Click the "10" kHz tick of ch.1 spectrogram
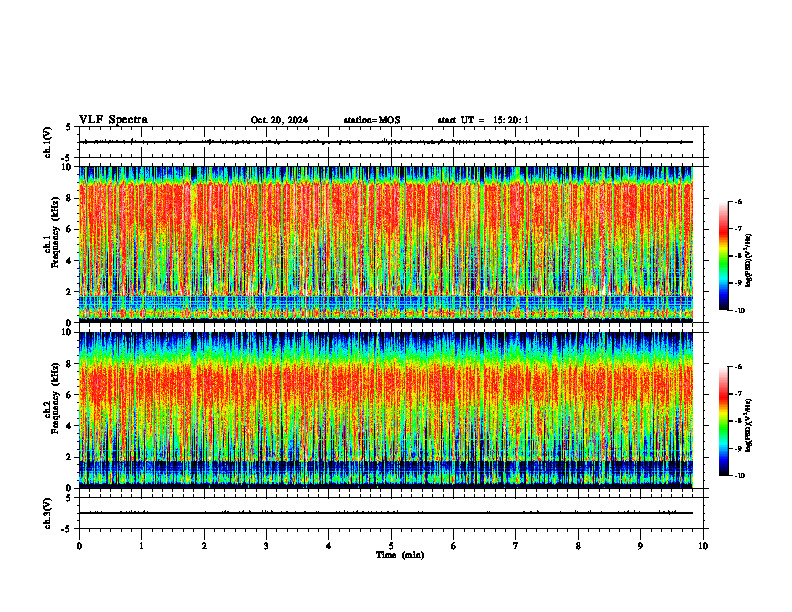The height and width of the screenshot is (612, 792). 69,167
